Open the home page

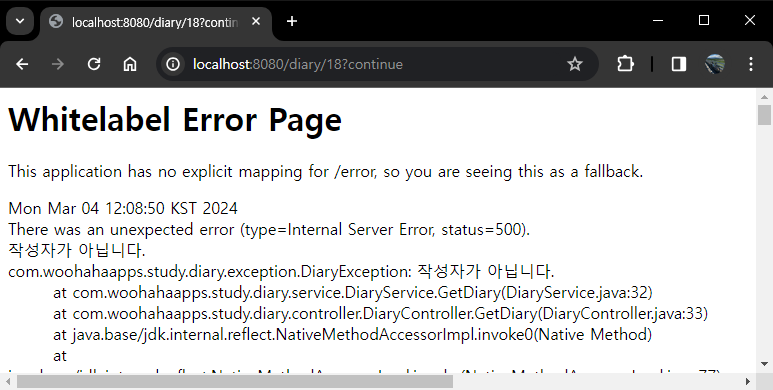tap(130, 64)
